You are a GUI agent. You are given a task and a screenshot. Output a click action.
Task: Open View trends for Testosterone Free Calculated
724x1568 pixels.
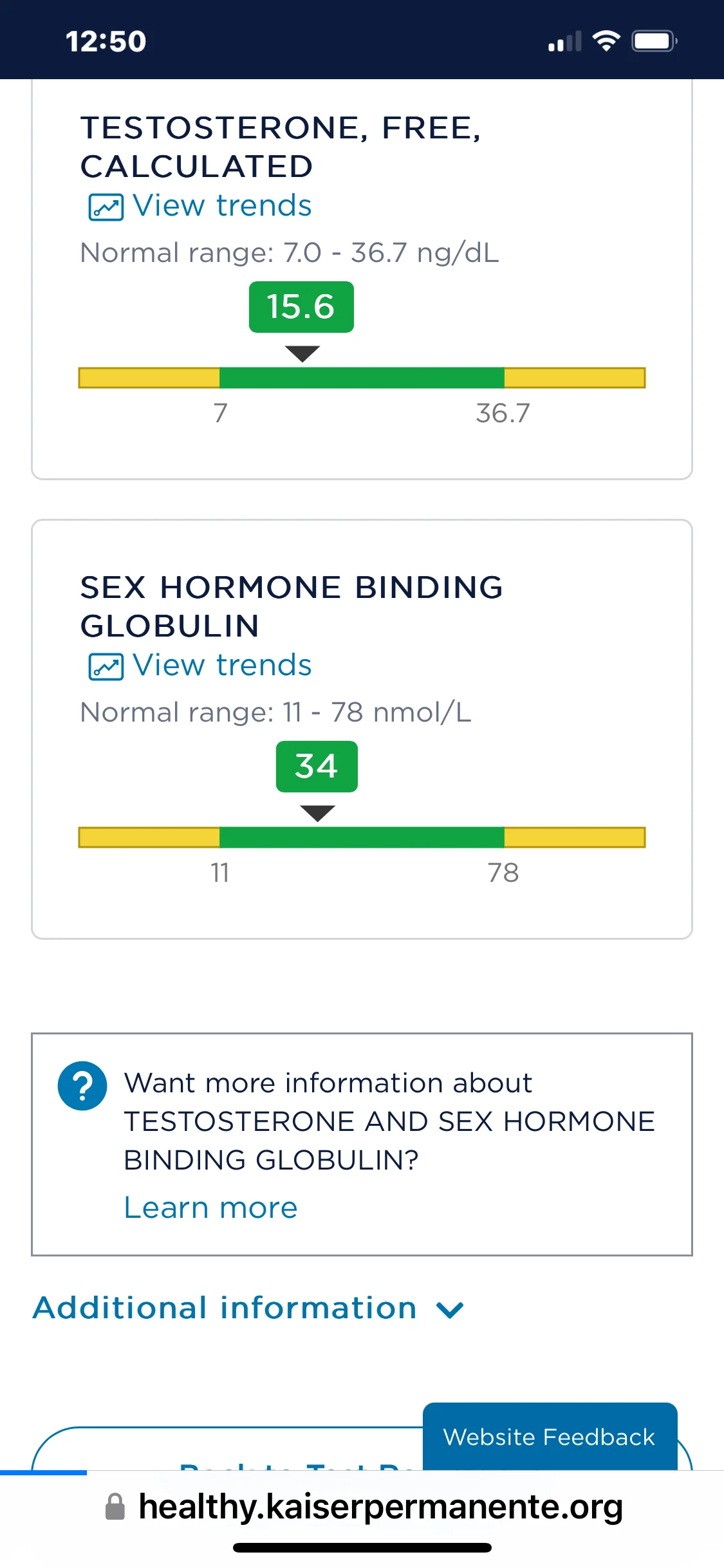pyautogui.click(x=222, y=206)
